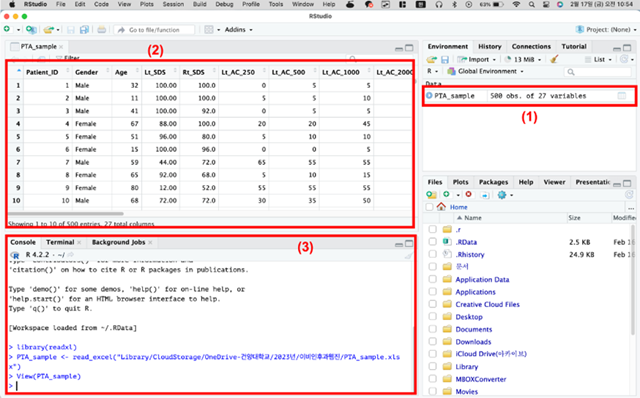Viewport: 640px width, 398px height.
Task: Click the Go to file/function field
Action: tap(155, 30)
